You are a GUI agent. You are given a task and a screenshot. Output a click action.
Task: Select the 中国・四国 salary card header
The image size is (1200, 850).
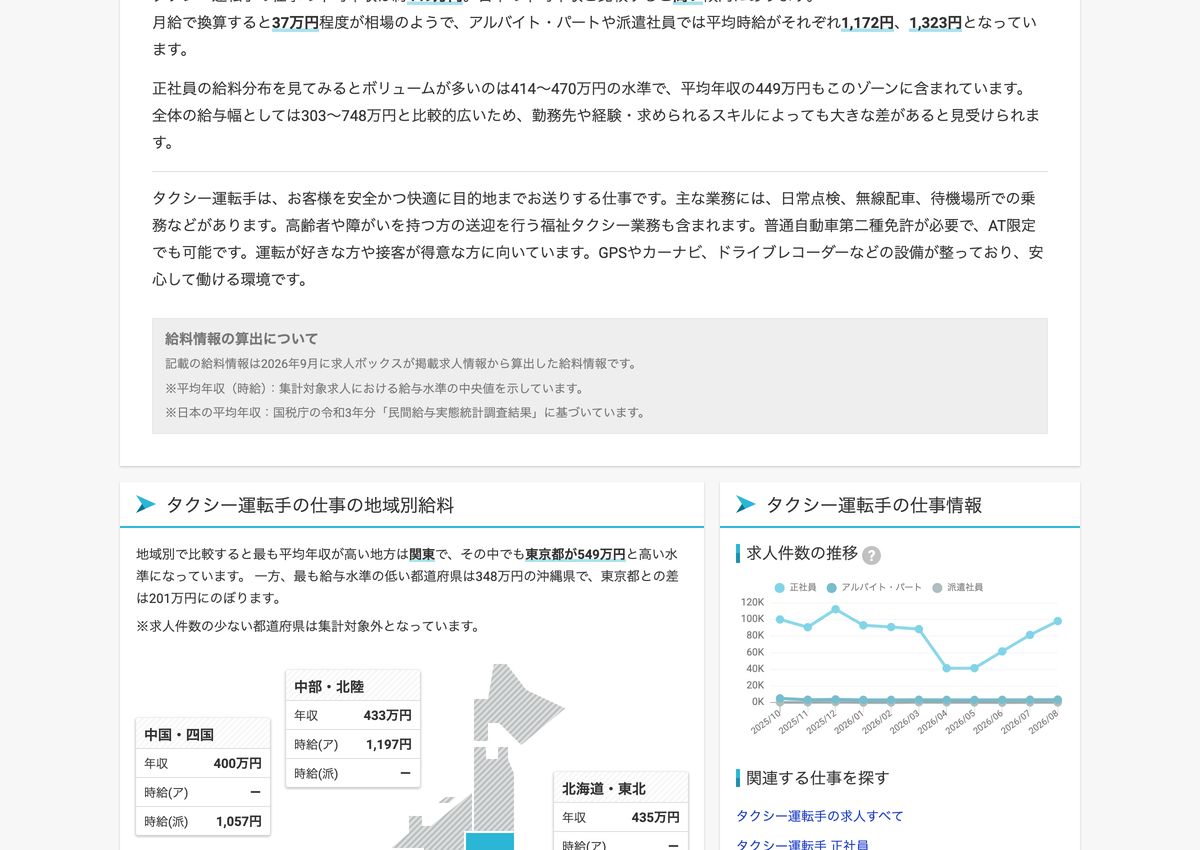[x=203, y=734]
